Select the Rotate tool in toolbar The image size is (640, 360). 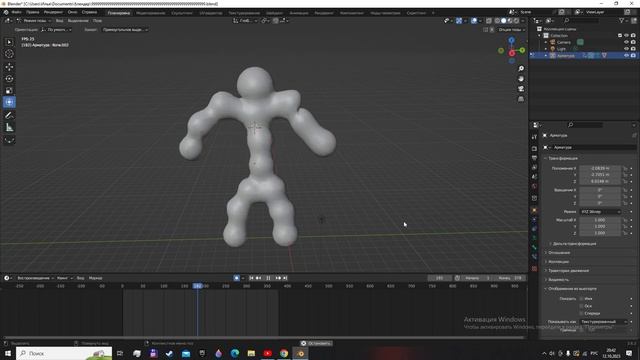click(9, 78)
